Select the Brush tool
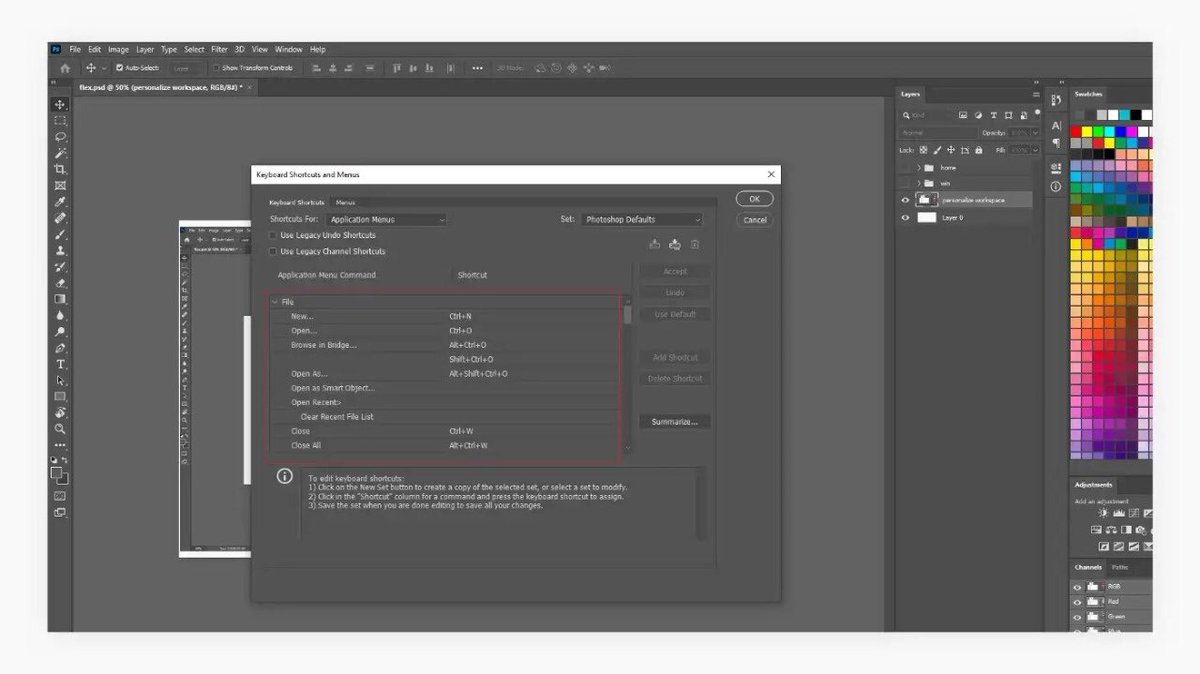 pos(60,234)
